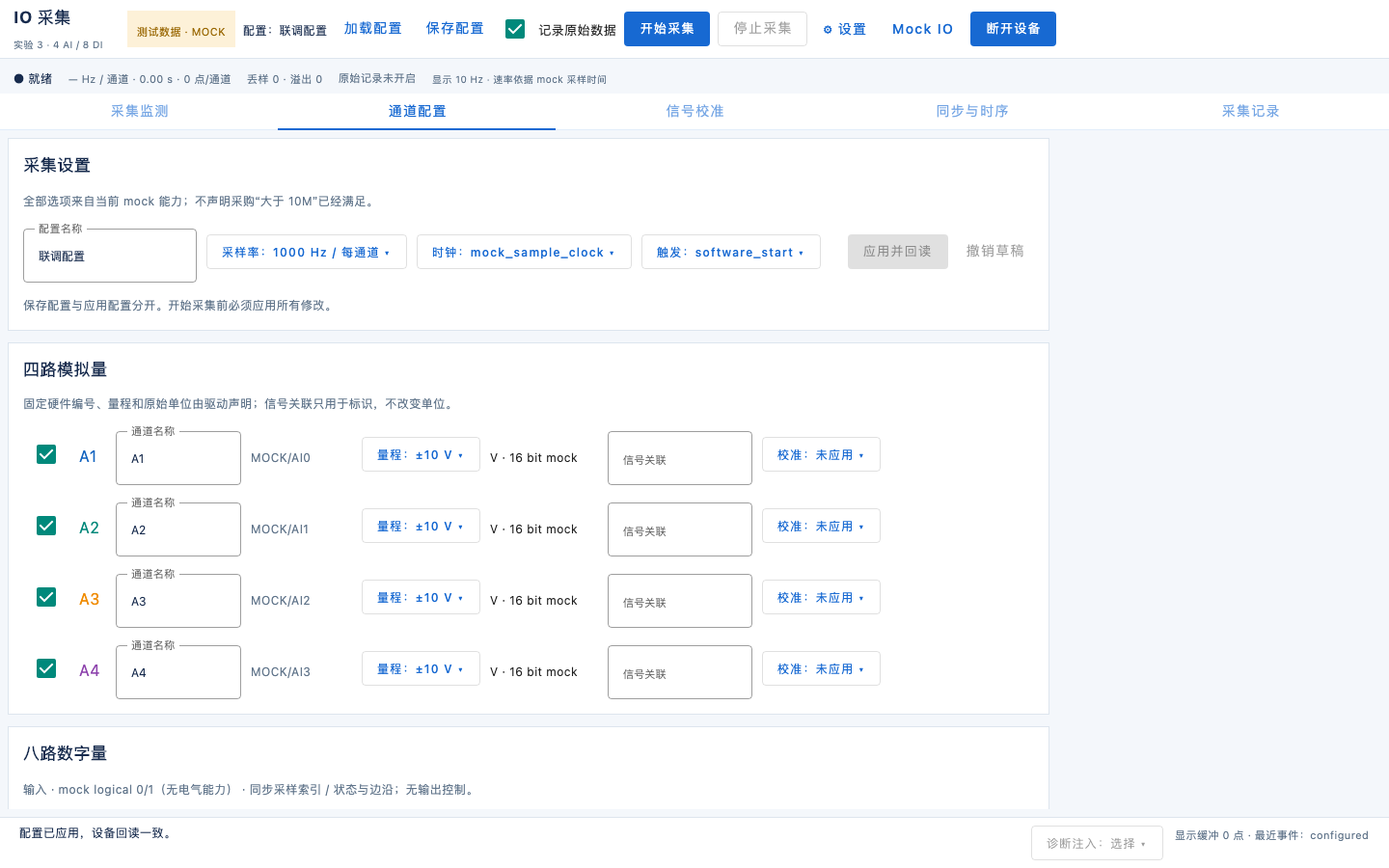Click the 断开设备 button
The width and height of the screenshot is (1389, 868).
[x=1013, y=29]
